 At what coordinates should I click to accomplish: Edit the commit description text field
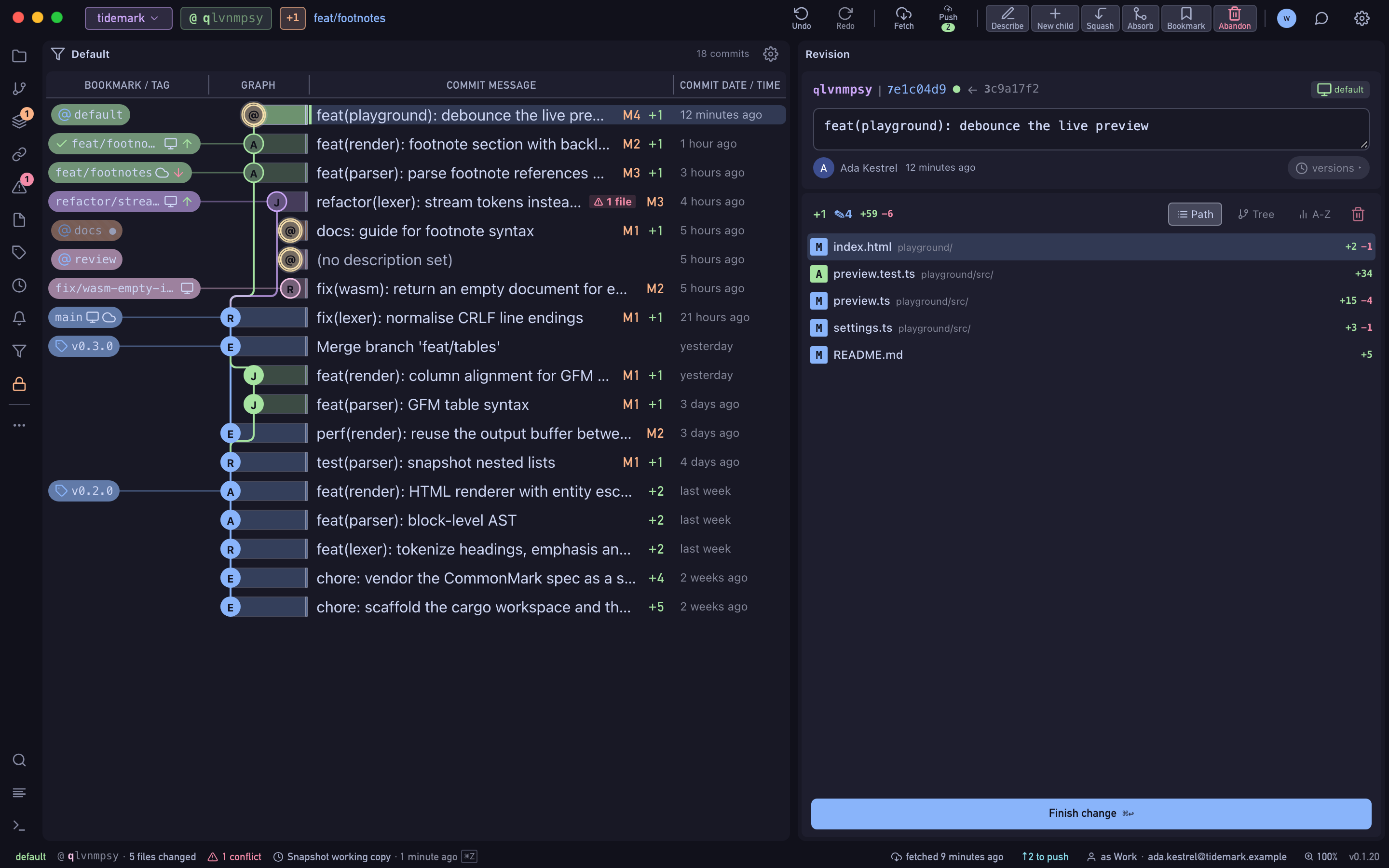(1090, 129)
